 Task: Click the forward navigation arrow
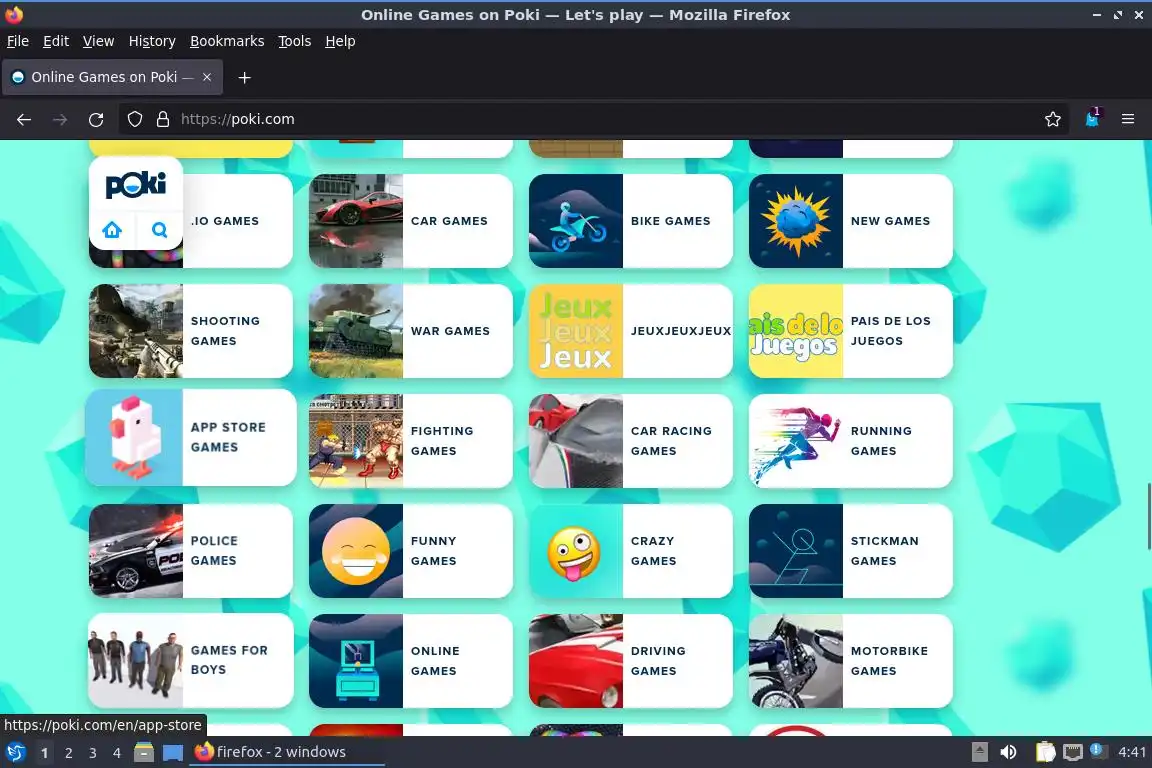pyautogui.click(x=60, y=119)
